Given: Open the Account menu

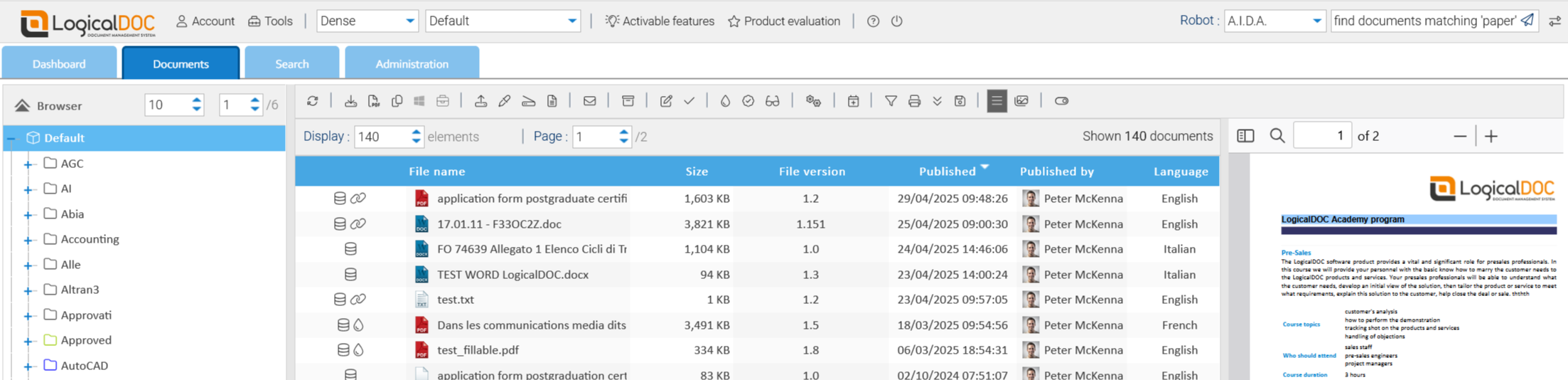Looking at the screenshot, I should 205,21.
